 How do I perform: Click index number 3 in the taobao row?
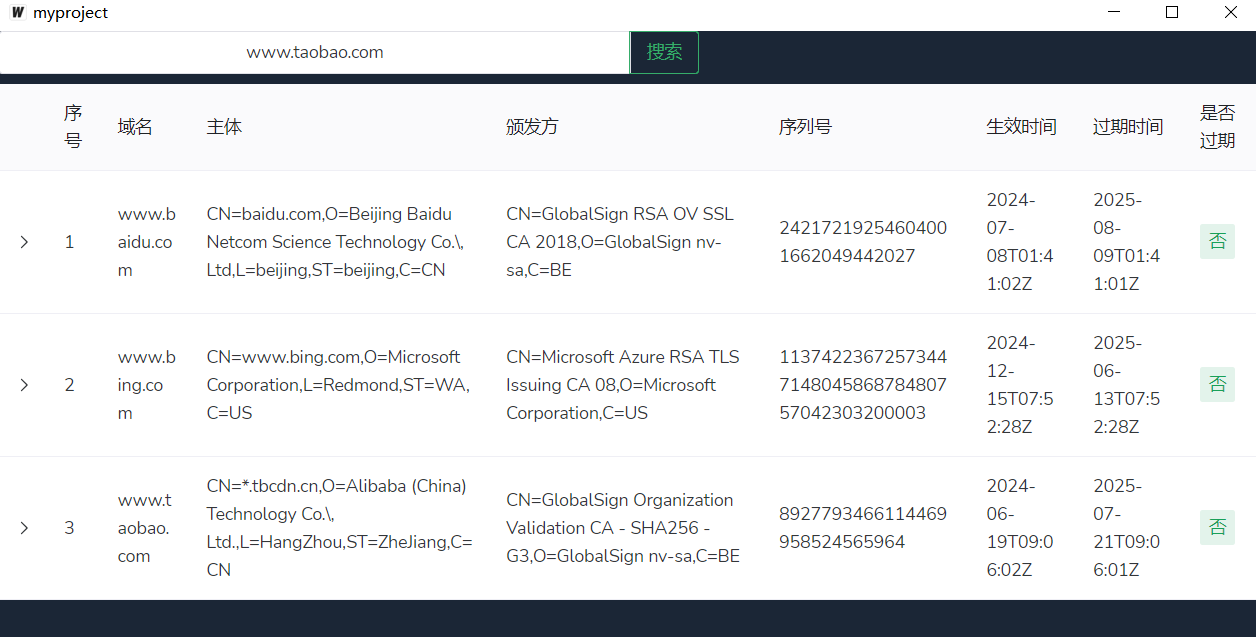tap(69, 528)
